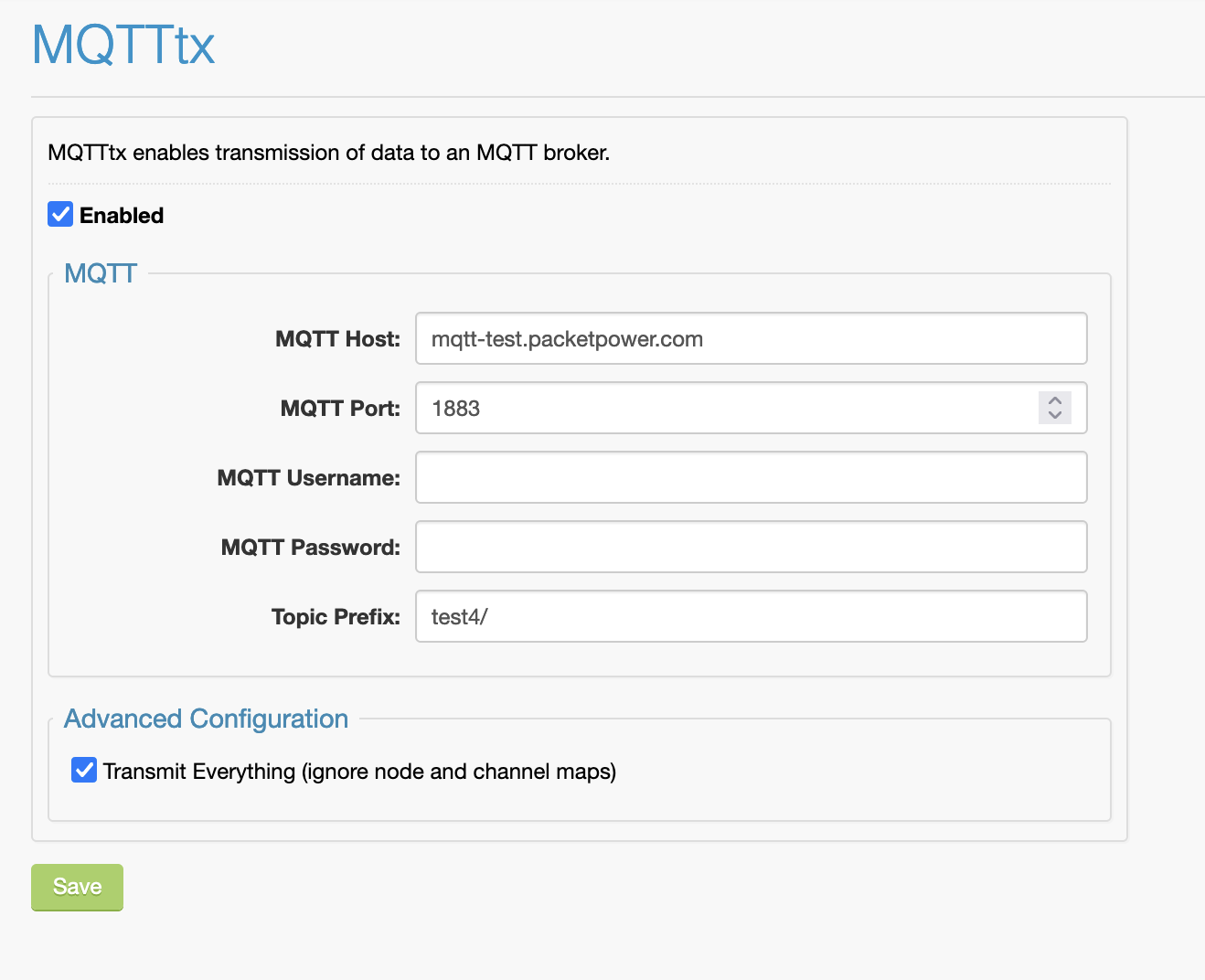Click the MQTTtx page heading
This screenshot has height=980, width=1205.
[x=123, y=44]
